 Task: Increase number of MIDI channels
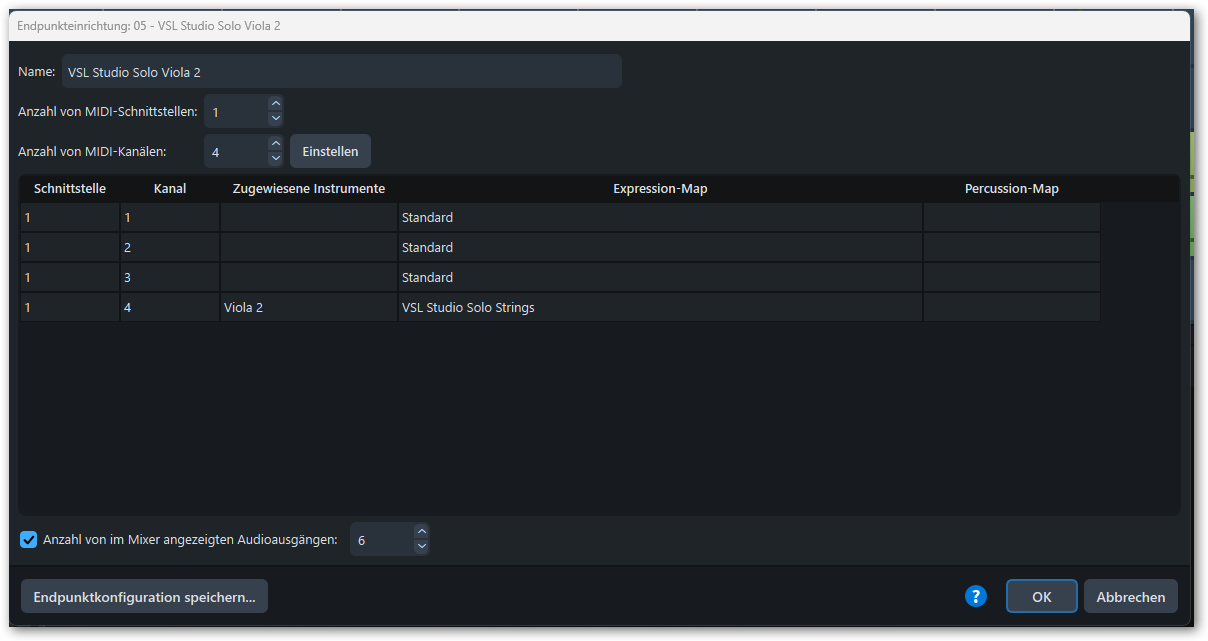click(276, 143)
